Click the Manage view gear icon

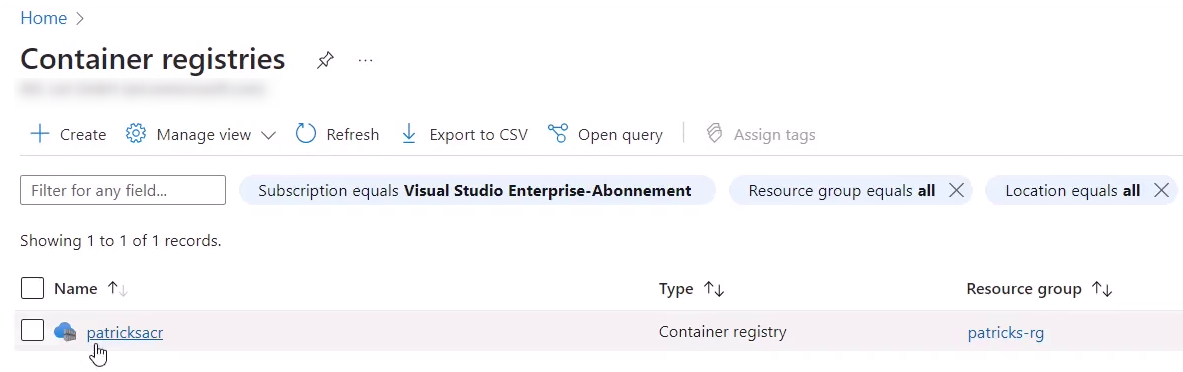pos(136,134)
